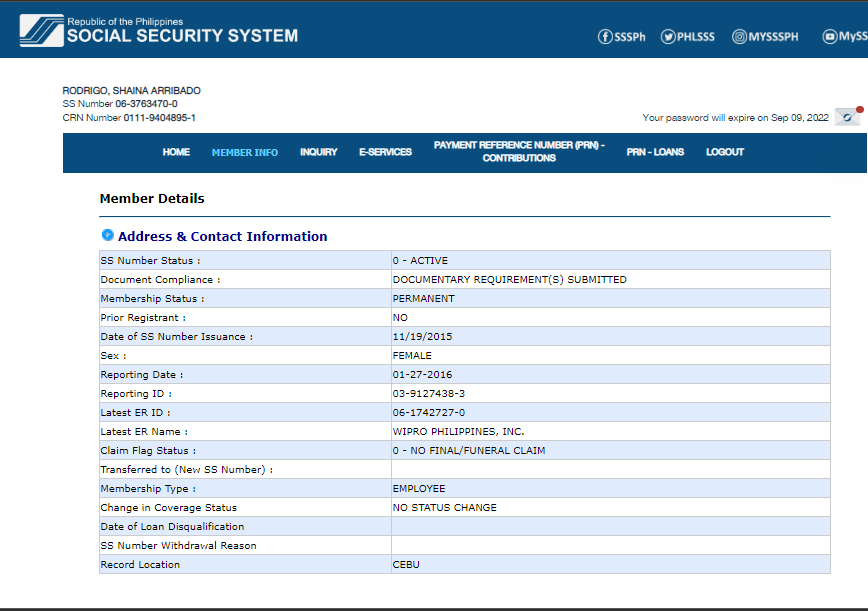The height and width of the screenshot is (611, 868).
Task: Click the Latest ER Name value WIPRO PHILIPPINES, INC.
Action: click(x=458, y=432)
